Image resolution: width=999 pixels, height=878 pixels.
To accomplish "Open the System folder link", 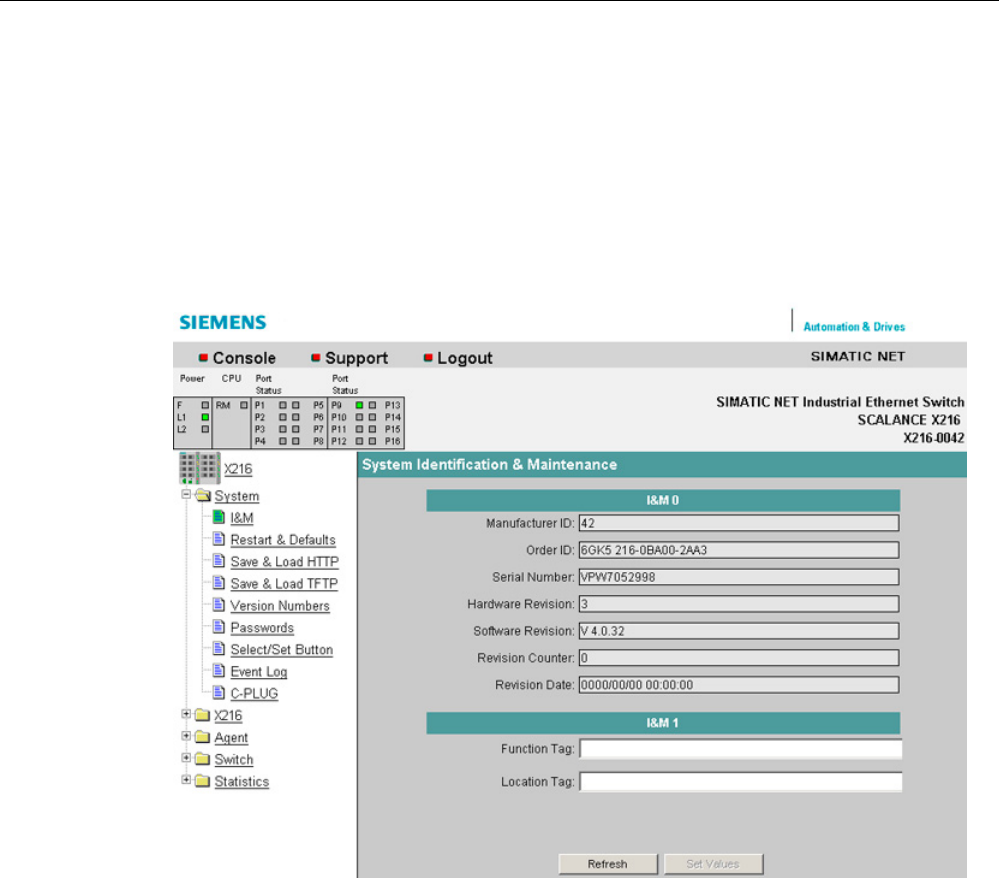I will click(x=236, y=496).
